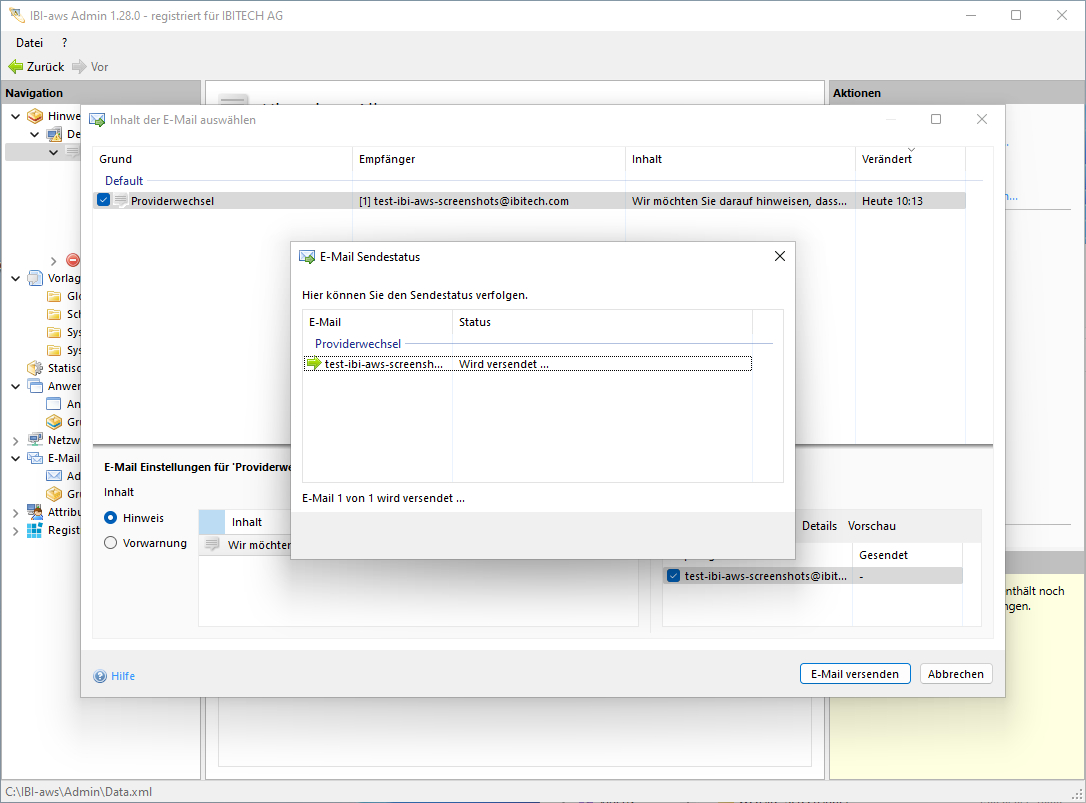The height and width of the screenshot is (803, 1086).
Task: Click the green arrow icon in send status row
Action: pos(315,364)
